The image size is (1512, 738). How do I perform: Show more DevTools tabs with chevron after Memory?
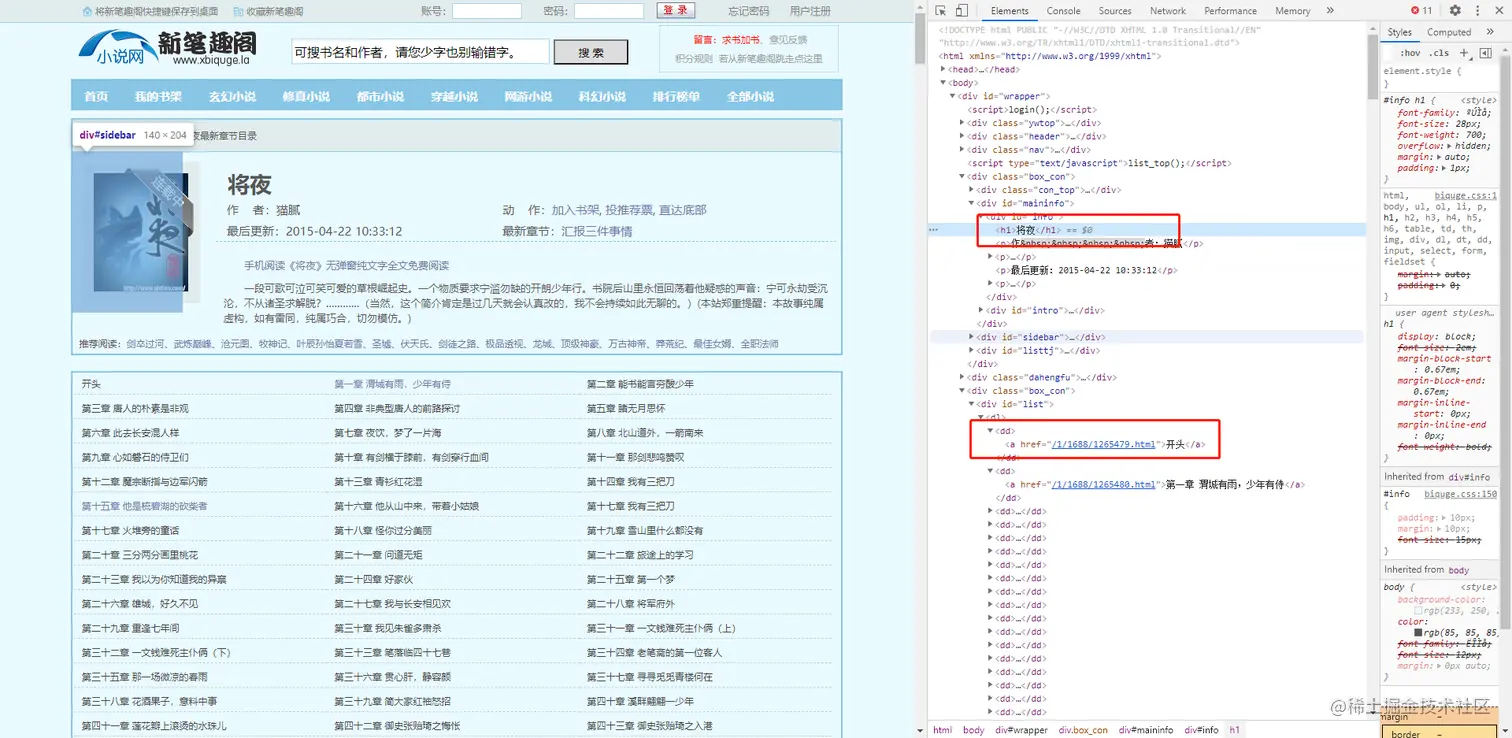[1330, 11]
